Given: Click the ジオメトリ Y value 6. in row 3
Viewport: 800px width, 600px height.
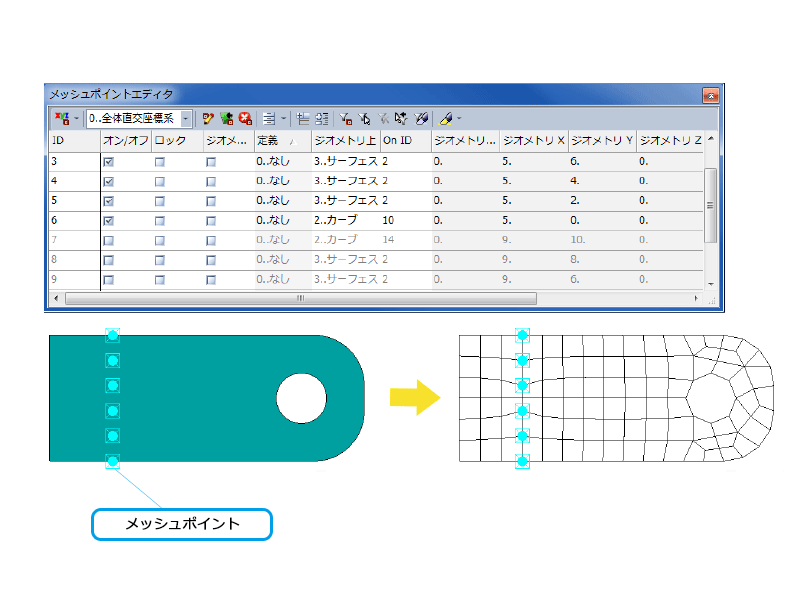Looking at the screenshot, I should pyautogui.click(x=575, y=162).
